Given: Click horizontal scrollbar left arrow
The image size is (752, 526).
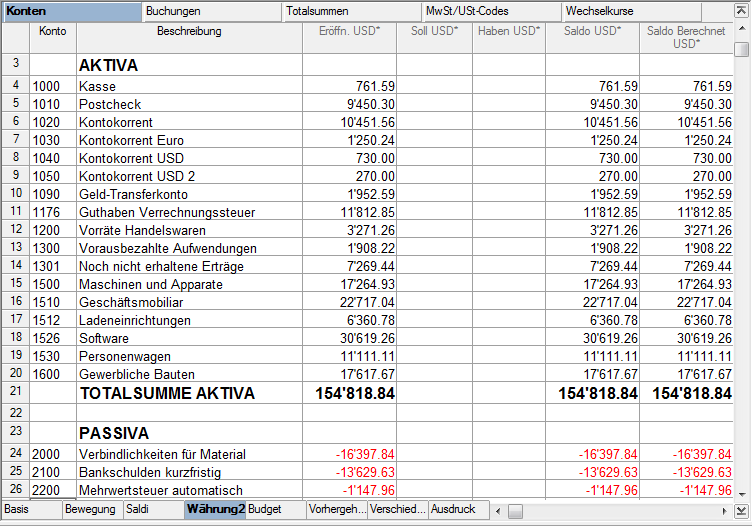Looking at the screenshot, I should coord(498,511).
